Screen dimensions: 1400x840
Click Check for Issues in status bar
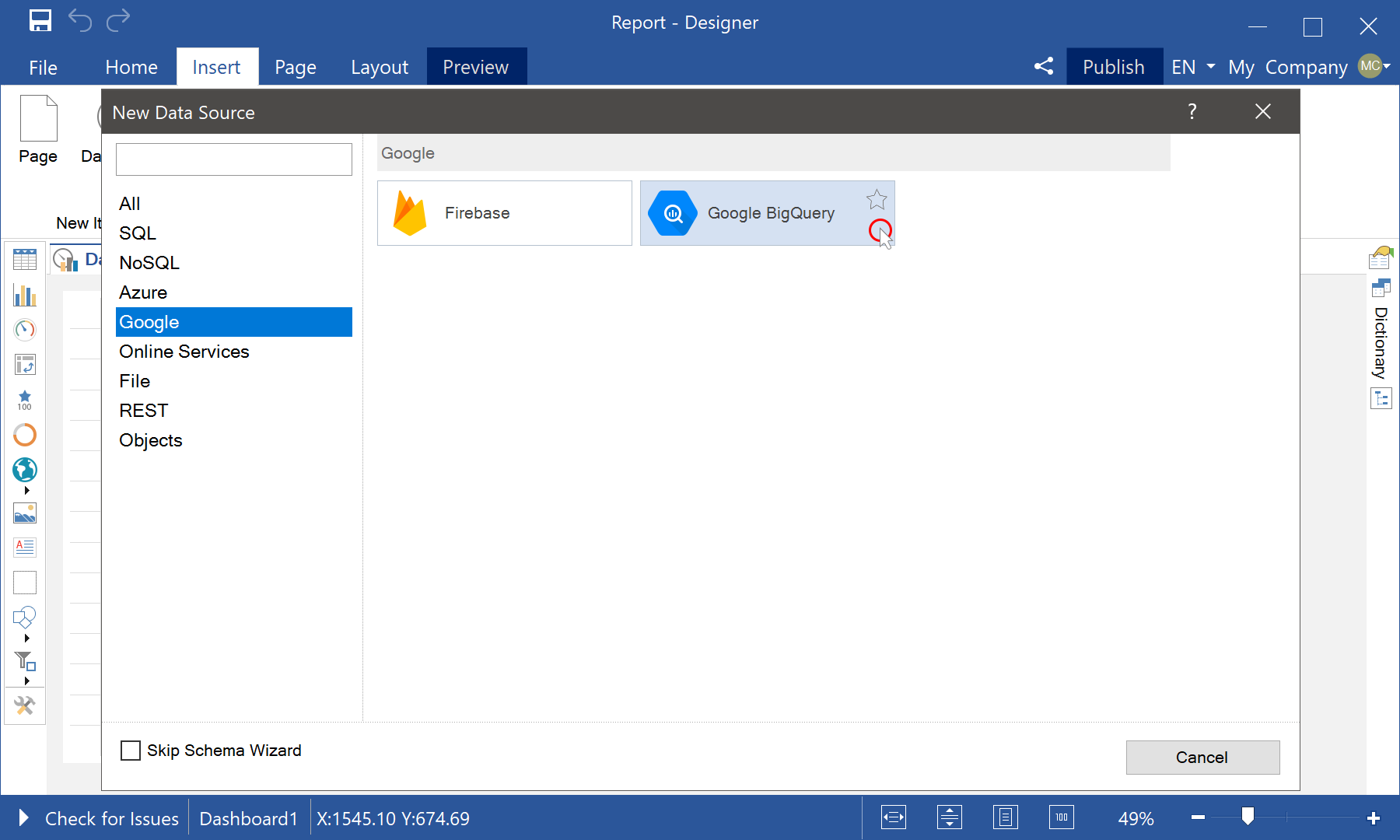point(112,818)
